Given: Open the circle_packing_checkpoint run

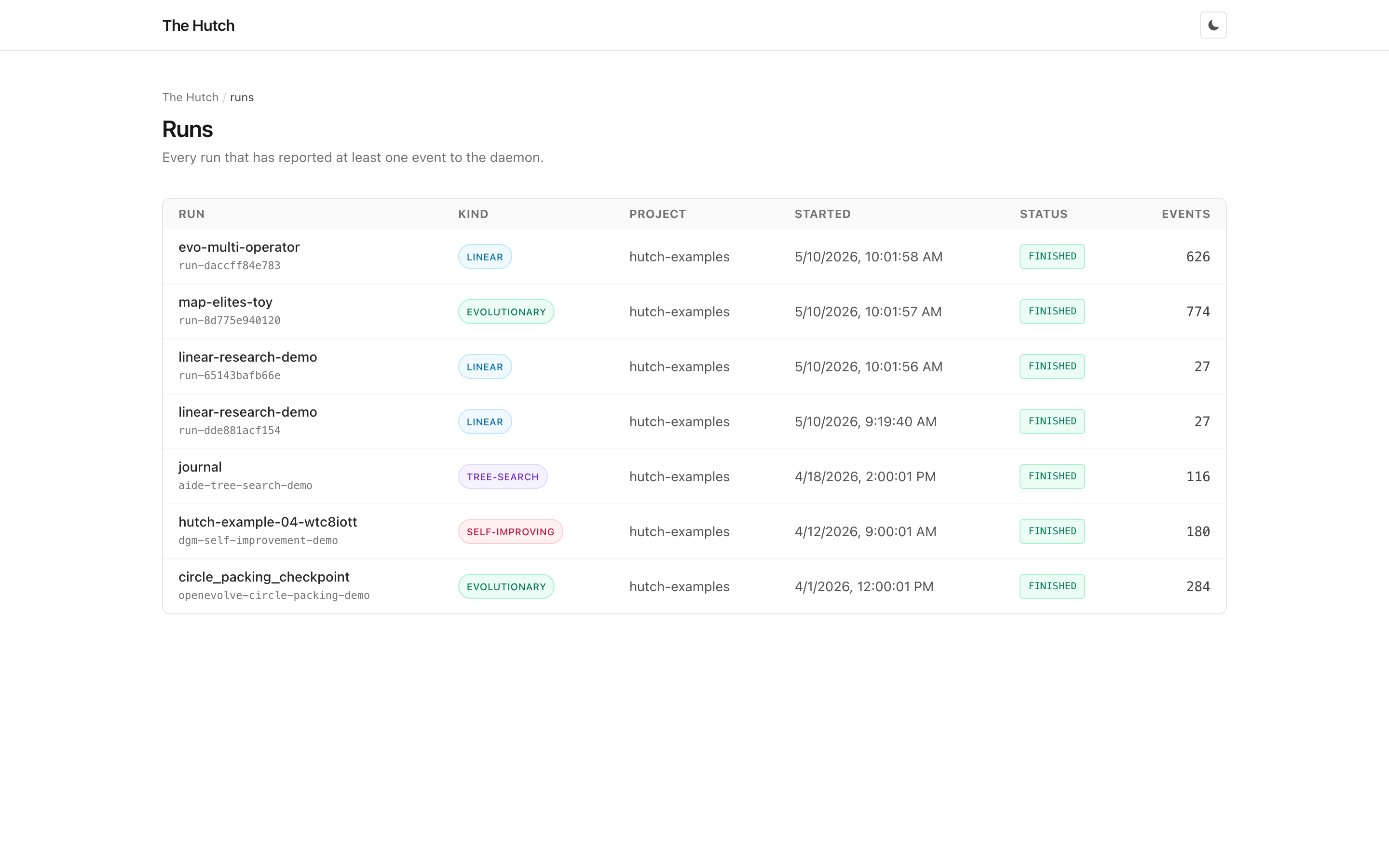Looking at the screenshot, I should 263,577.
